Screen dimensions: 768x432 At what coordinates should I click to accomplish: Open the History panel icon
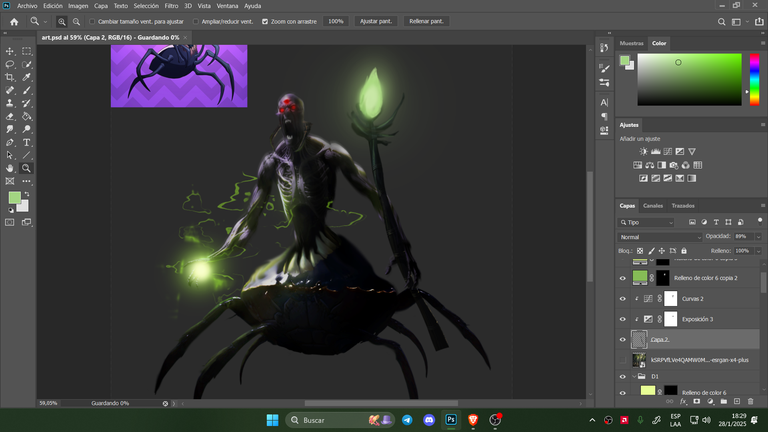(604, 48)
